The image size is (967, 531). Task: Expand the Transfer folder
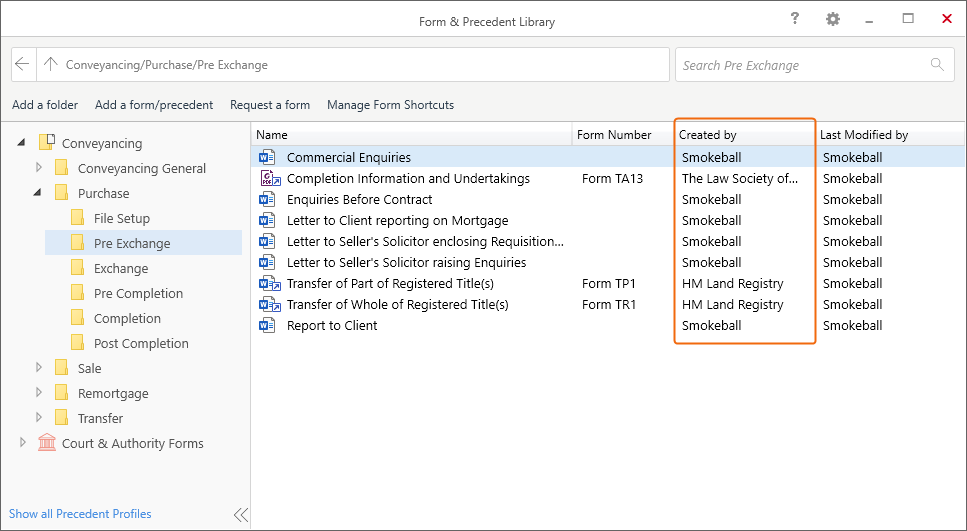[x=38, y=417]
